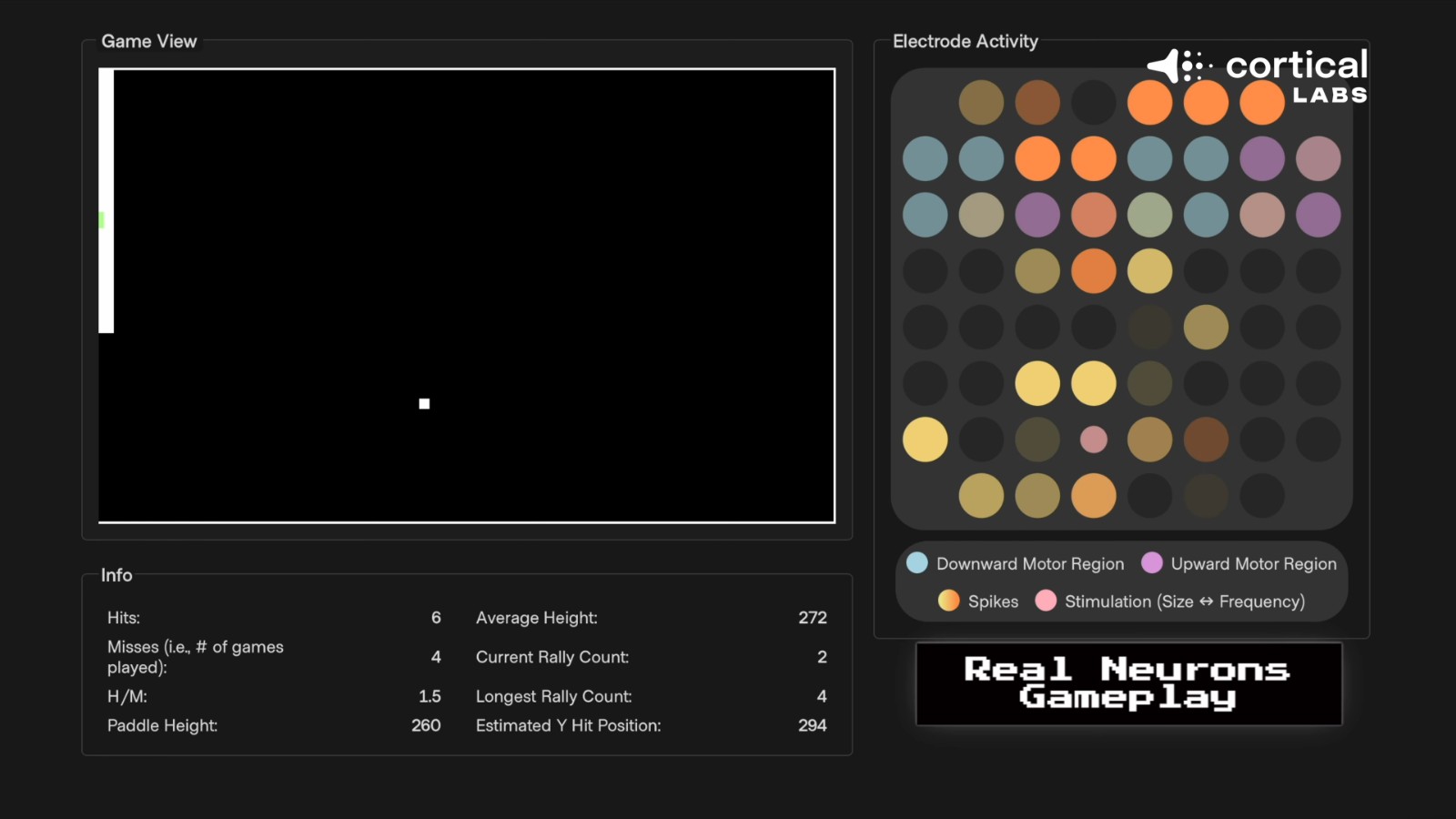
Task: Click the Hits label in Info
Action: (x=124, y=618)
